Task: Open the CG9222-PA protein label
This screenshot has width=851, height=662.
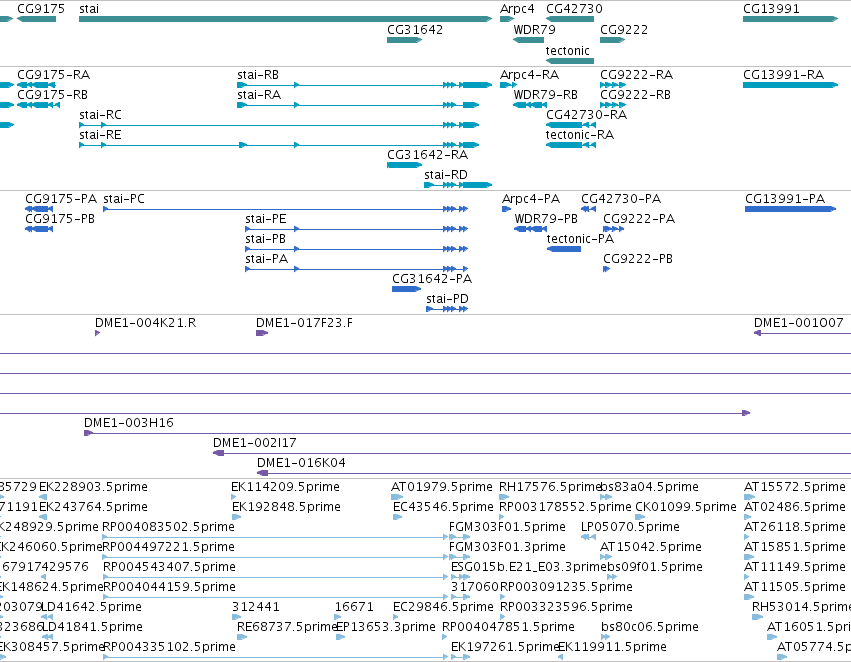Action: click(639, 219)
